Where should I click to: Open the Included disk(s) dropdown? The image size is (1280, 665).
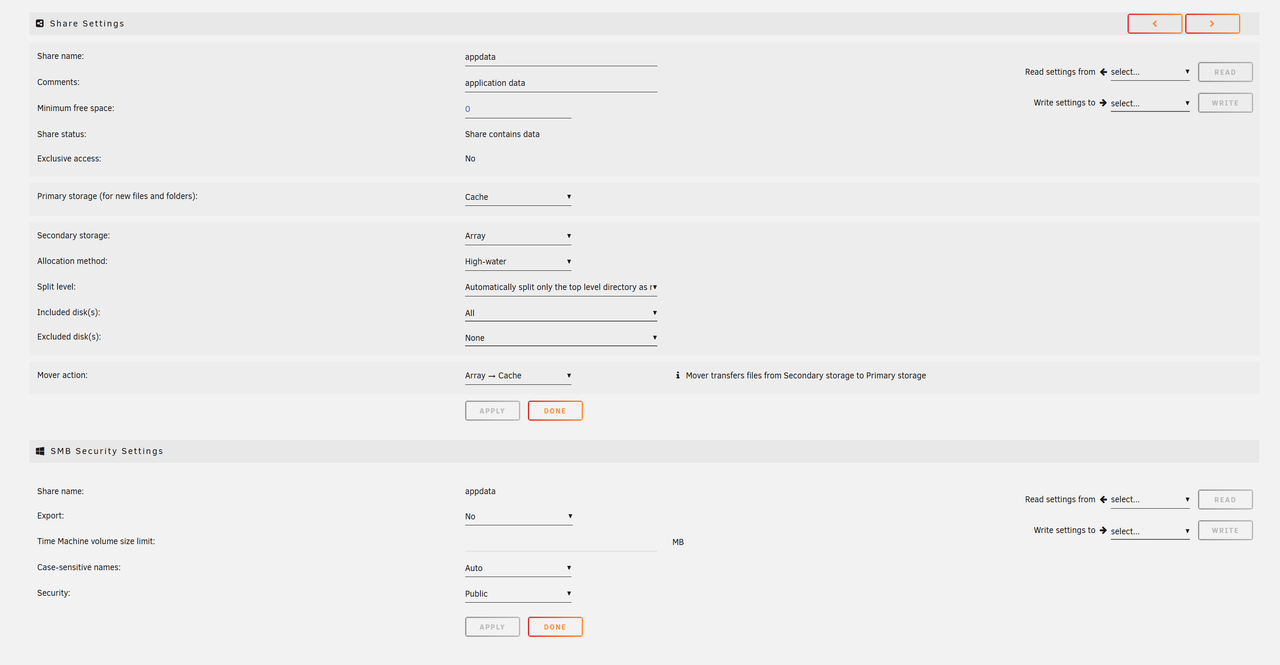click(561, 313)
